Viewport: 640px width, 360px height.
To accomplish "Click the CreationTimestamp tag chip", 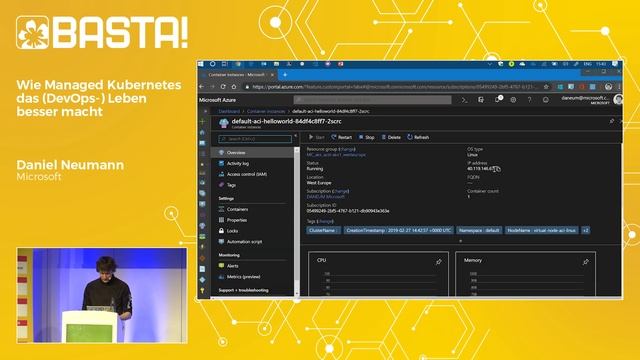I will coord(398,230).
